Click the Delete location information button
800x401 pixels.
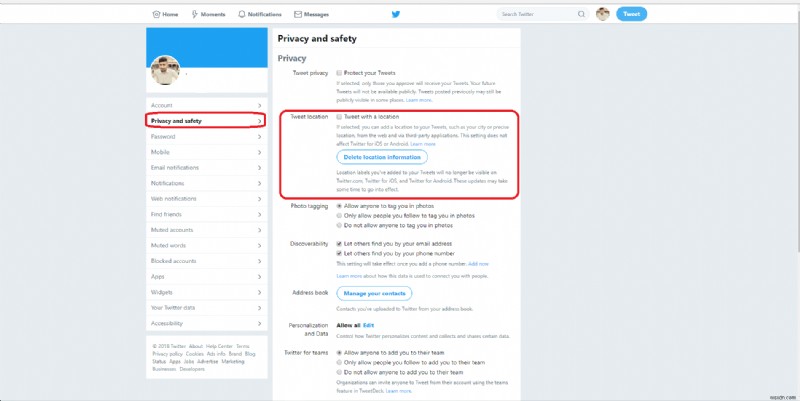click(382, 157)
